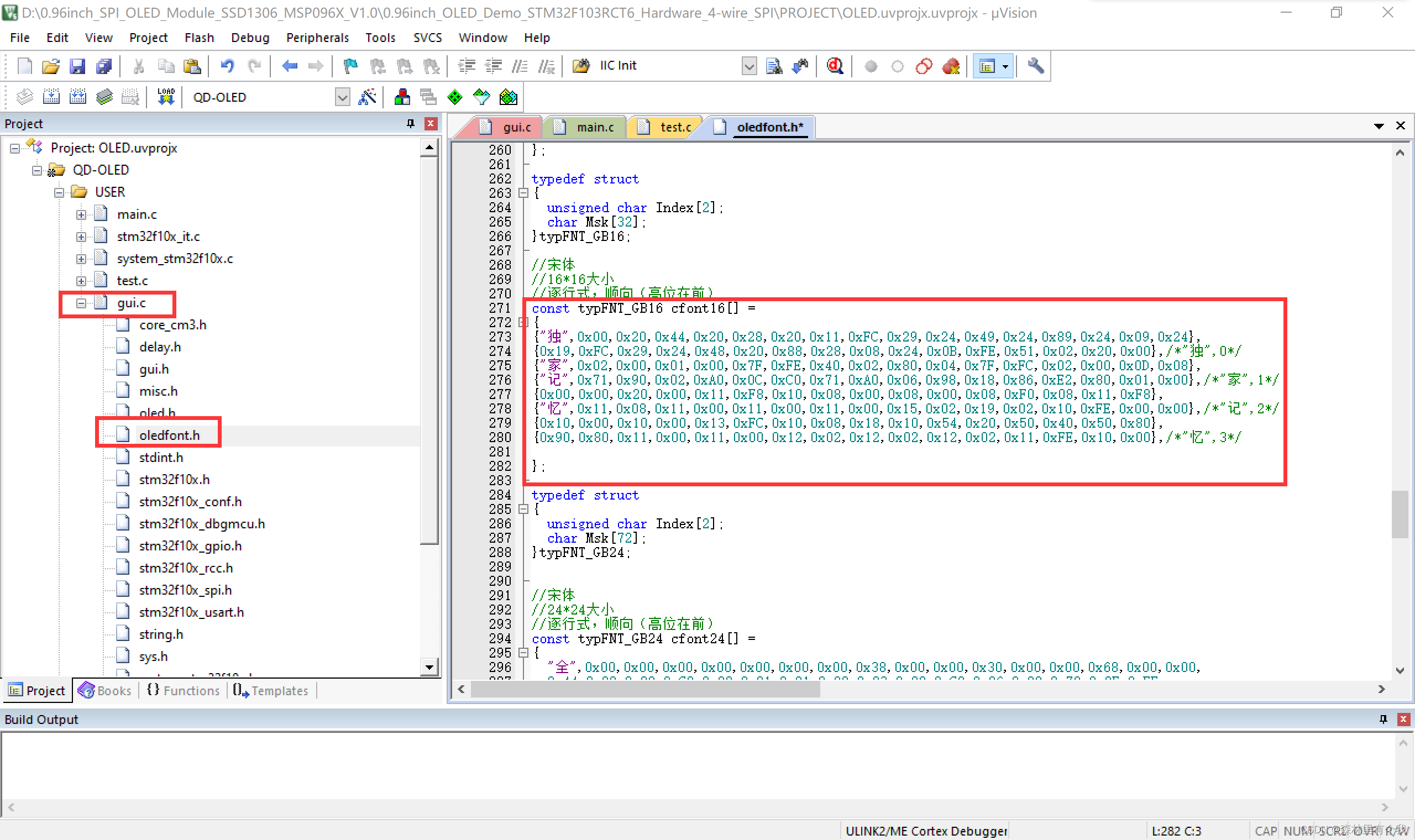This screenshot has height=840, width=1415.
Task: Select oledfont.h in project tree
Action: click(x=169, y=435)
